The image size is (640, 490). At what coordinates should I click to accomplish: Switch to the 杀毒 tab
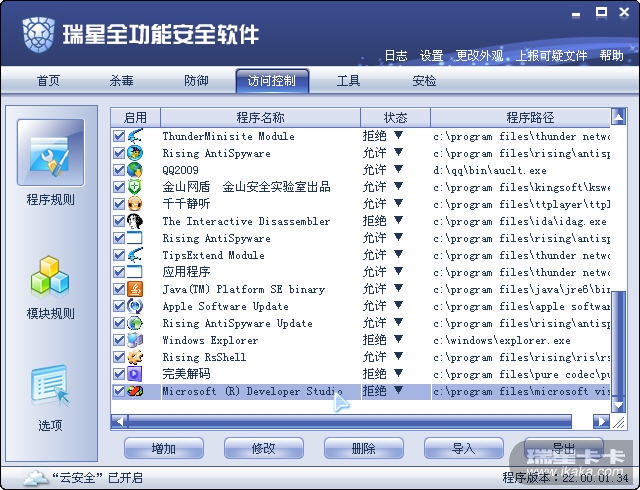tap(121, 80)
